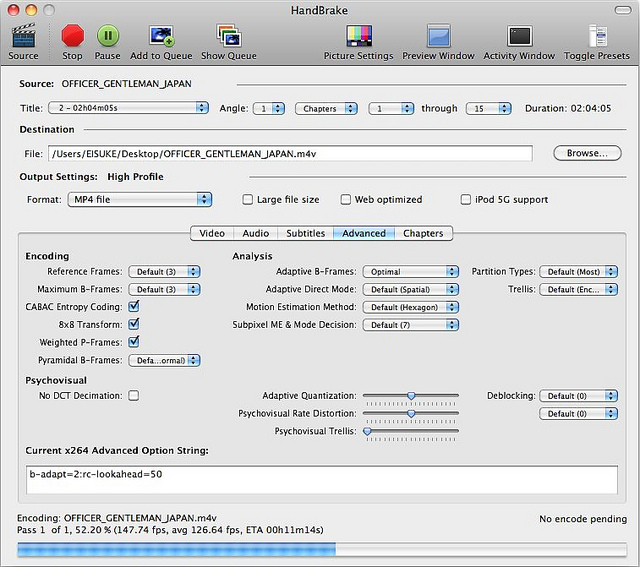Screen dimensions: 640x567
Task: Open the Show Queue icon
Action: pyautogui.click(x=229, y=42)
